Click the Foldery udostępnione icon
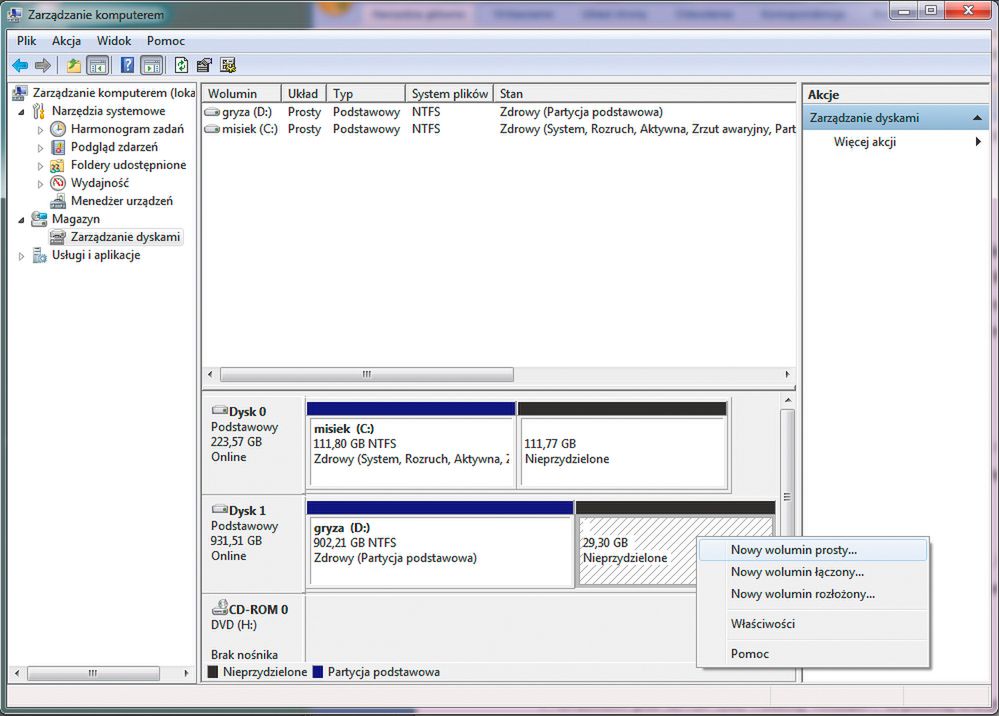This screenshot has height=716, width=999. (x=57, y=166)
